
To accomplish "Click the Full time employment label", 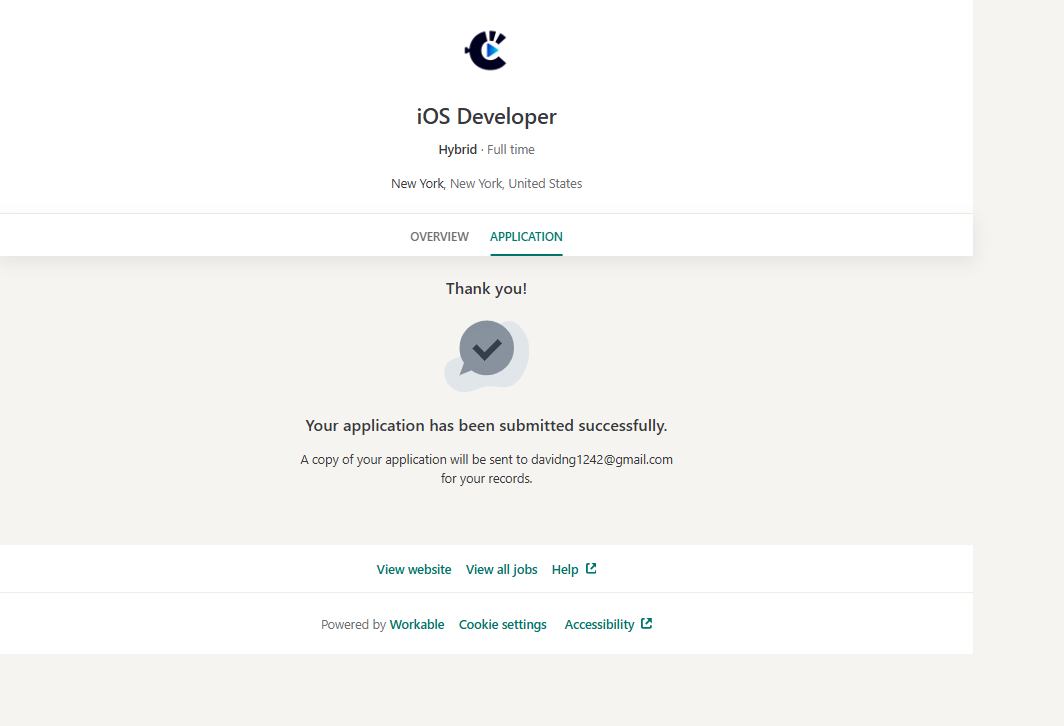I will (511, 150).
